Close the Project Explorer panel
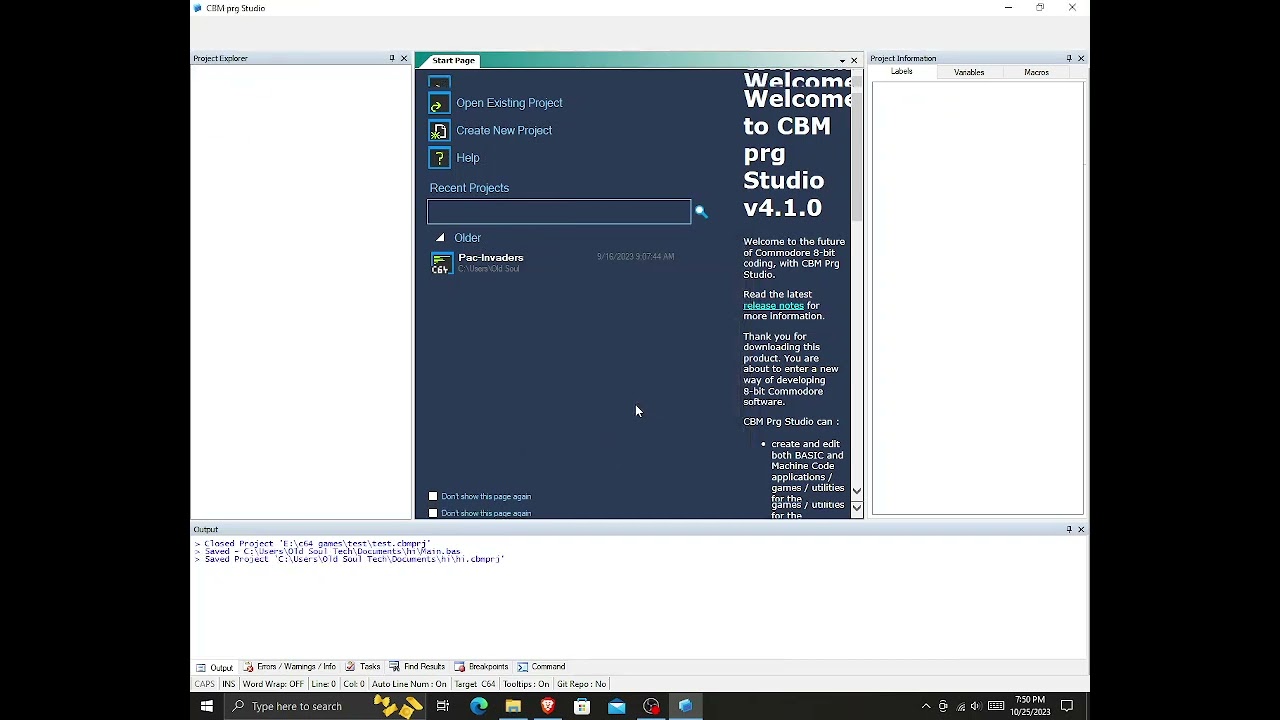The width and height of the screenshot is (1280, 720). [404, 58]
